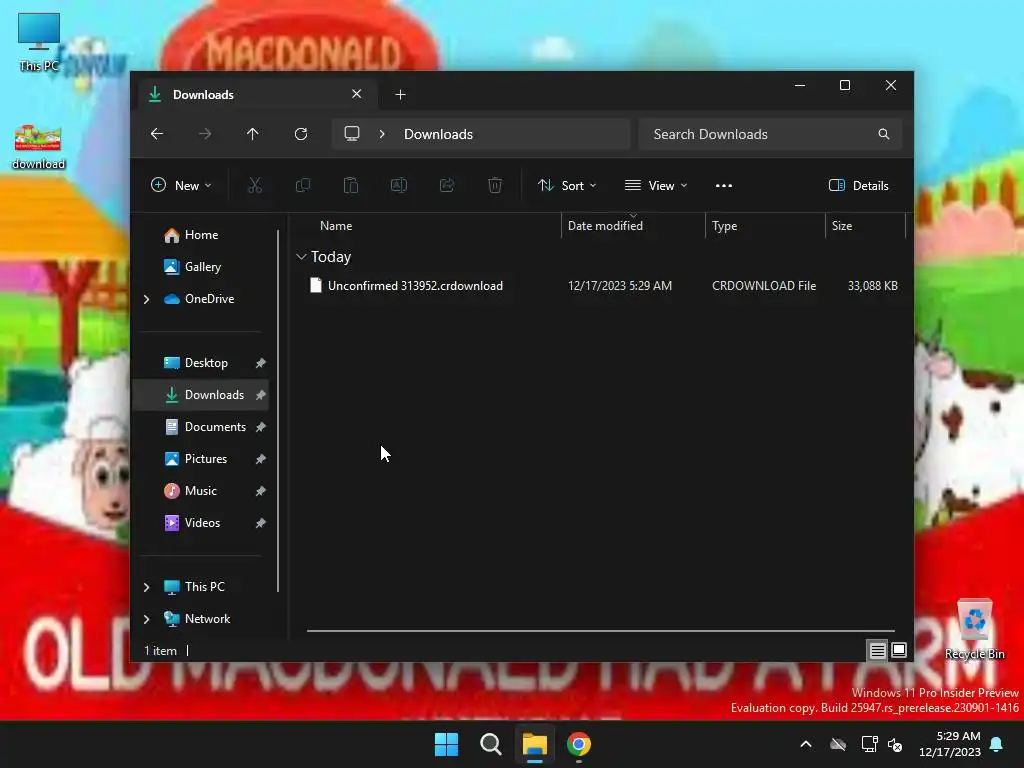Viewport: 1024px width, 768px height.
Task: Click the muted volume tray icon
Action: (x=895, y=744)
